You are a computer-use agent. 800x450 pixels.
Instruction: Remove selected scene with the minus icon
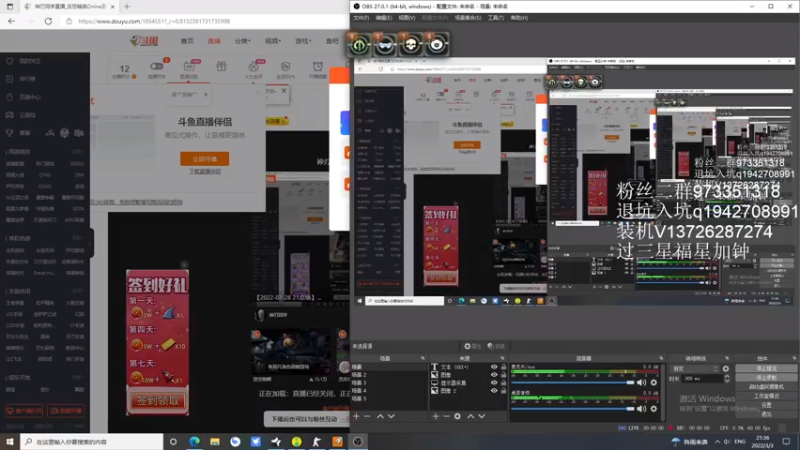(x=367, y=416)
